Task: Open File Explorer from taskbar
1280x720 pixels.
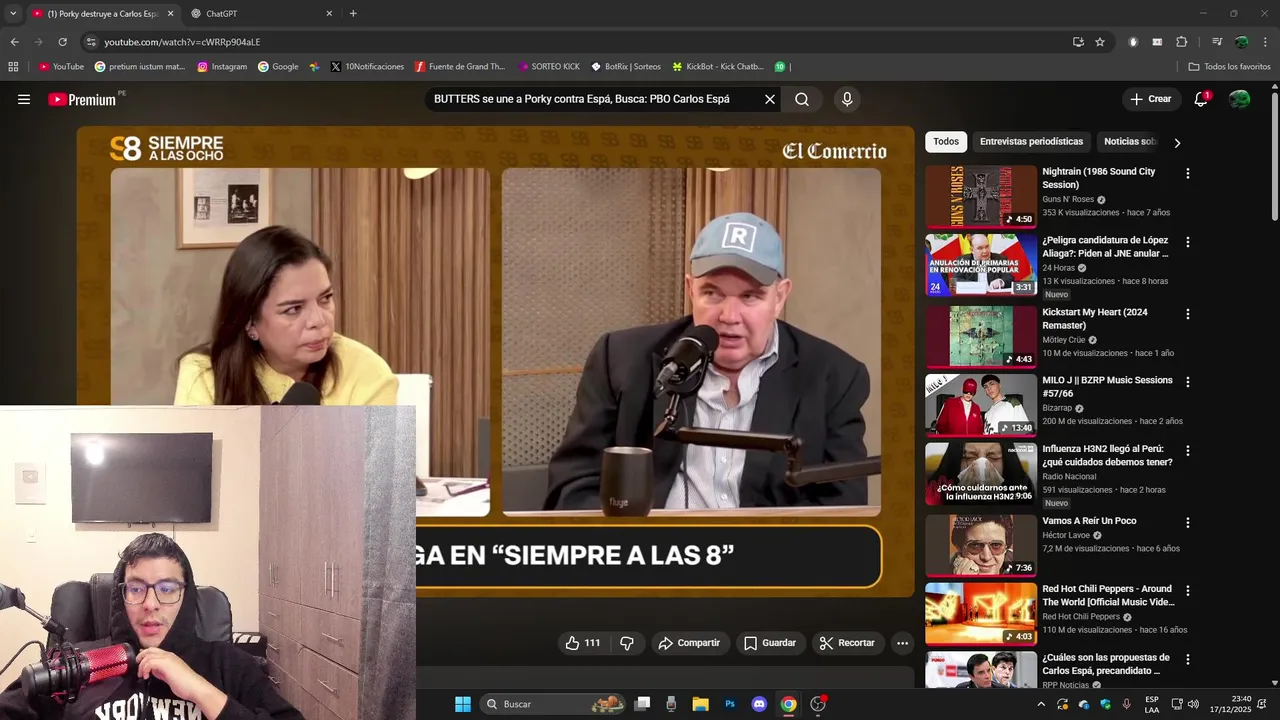Action: pos(700,704)
